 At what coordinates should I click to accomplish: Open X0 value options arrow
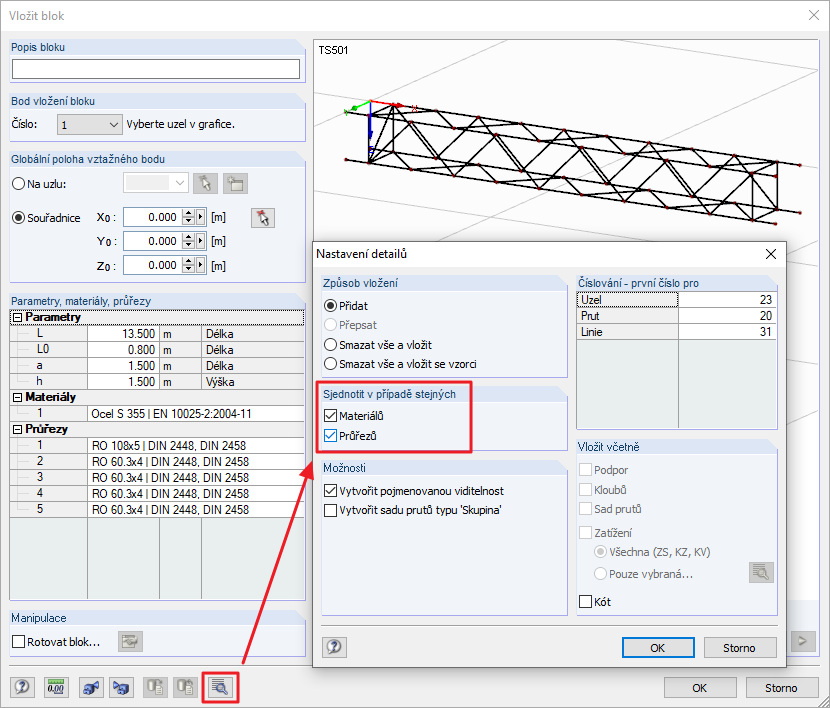(201, 217)
